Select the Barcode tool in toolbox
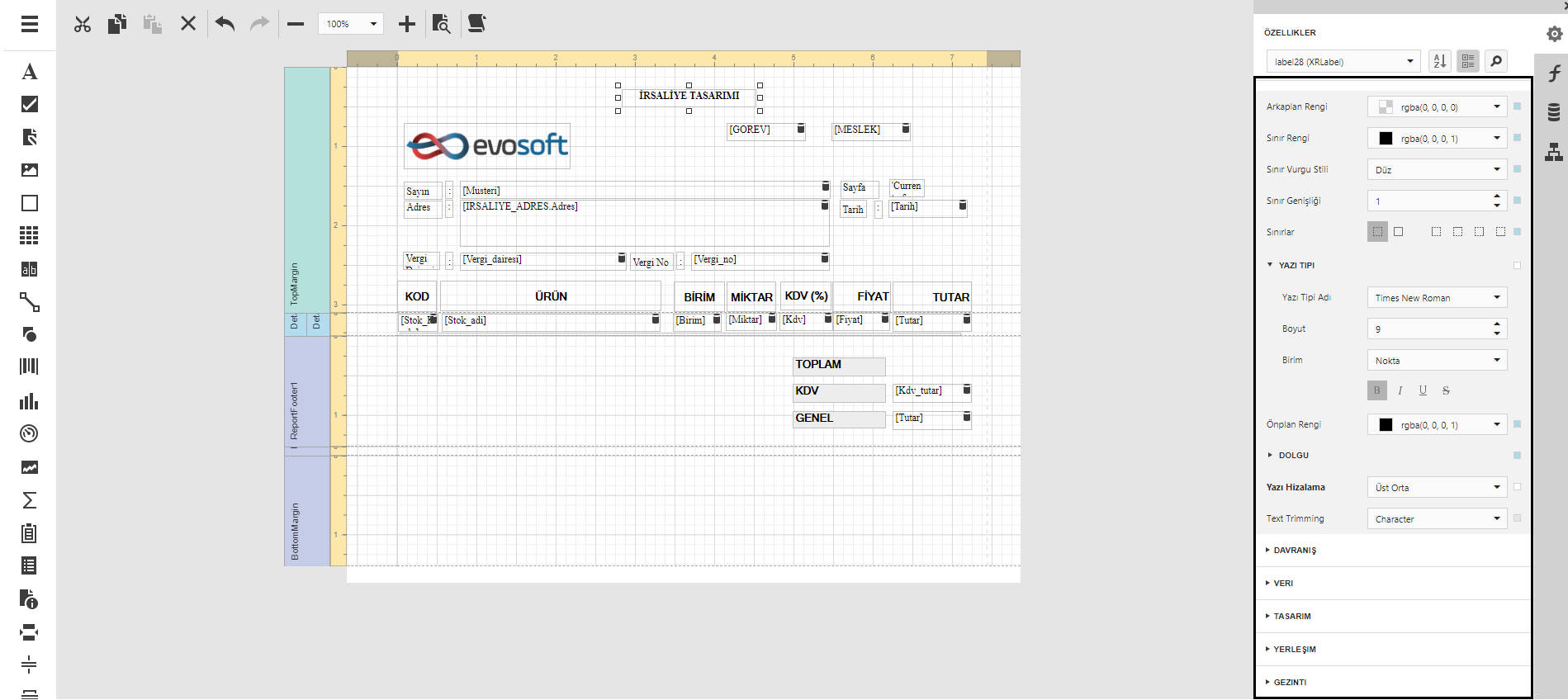 tap(30, 367)
